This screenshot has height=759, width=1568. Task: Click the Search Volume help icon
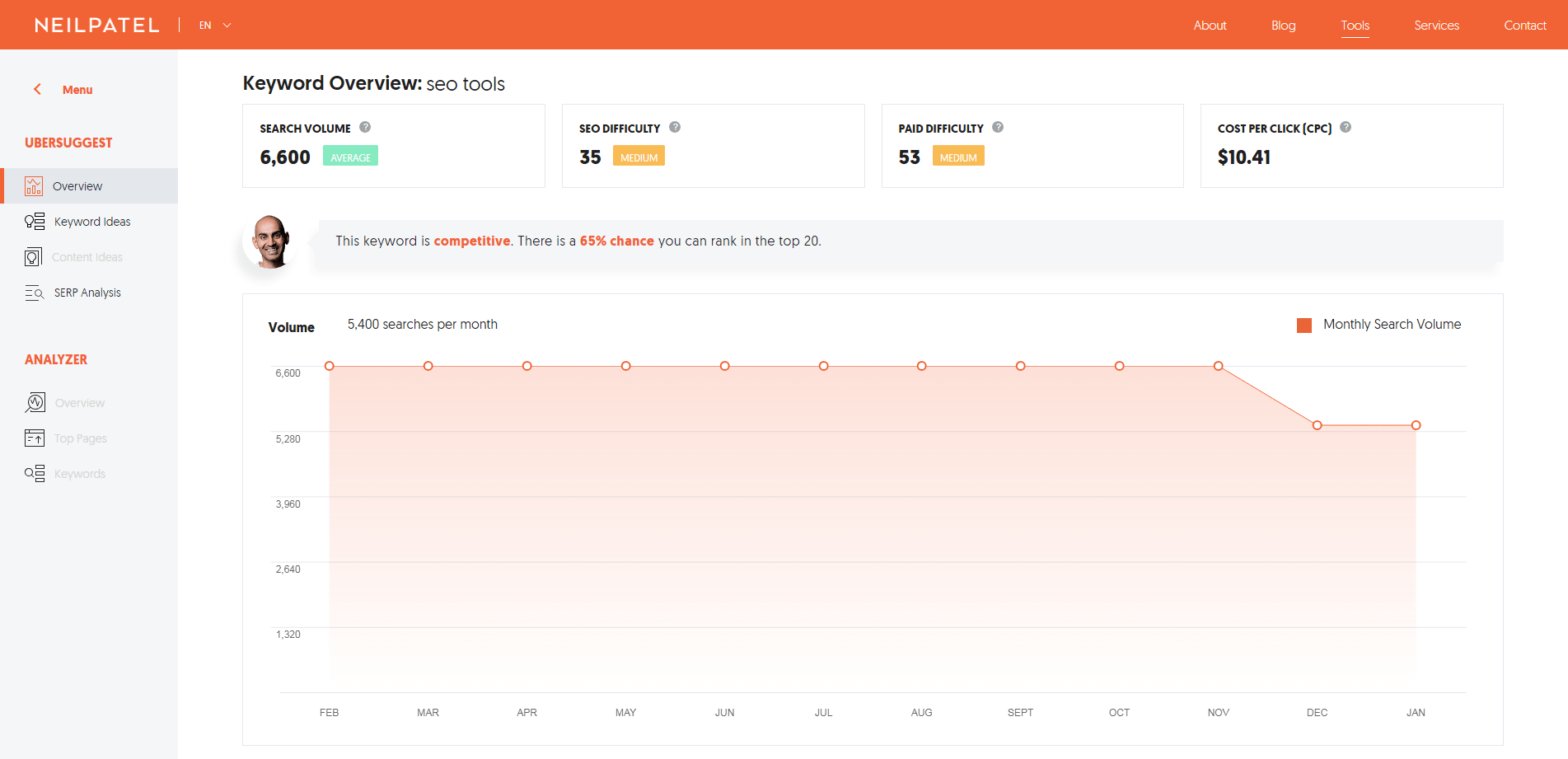pos(365,127)
